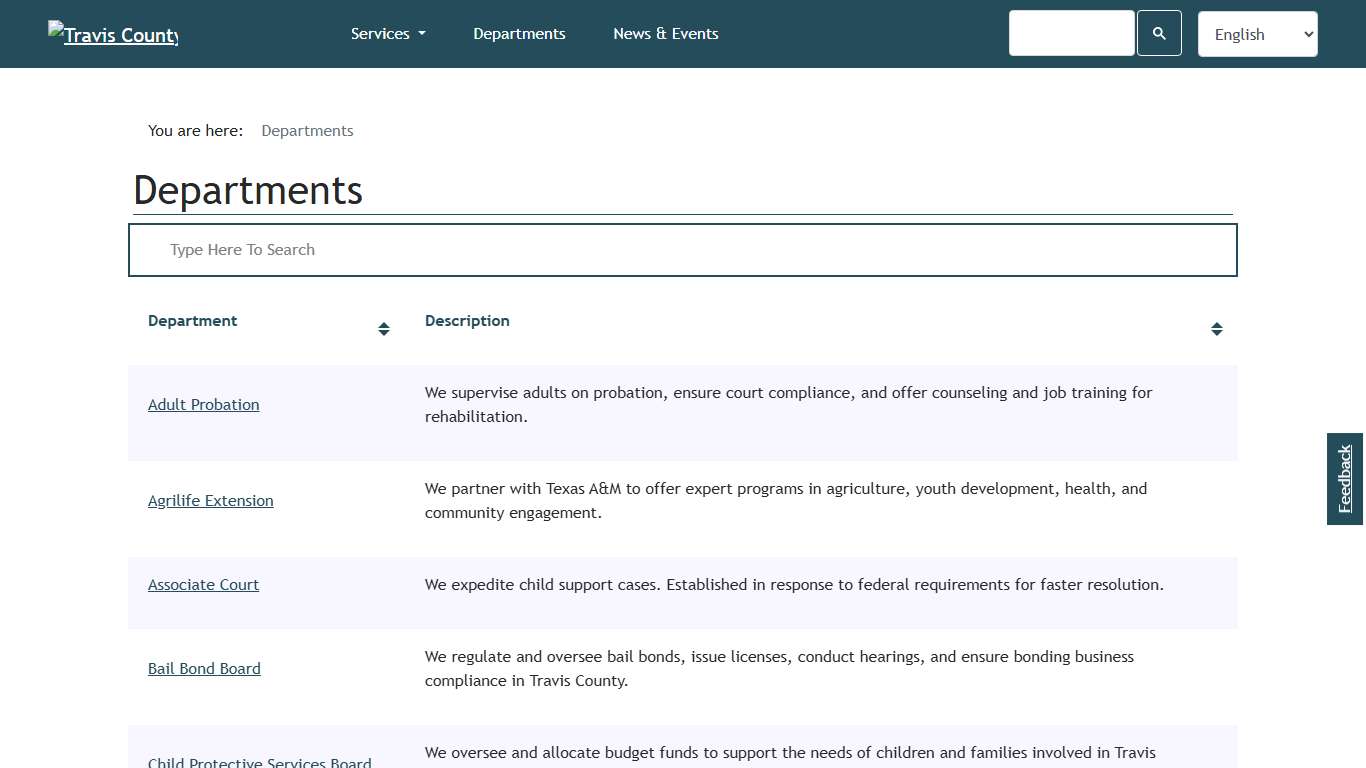Click the Department column header
The height and width of the screenshot is (768, 1366).
coord(193,321)
